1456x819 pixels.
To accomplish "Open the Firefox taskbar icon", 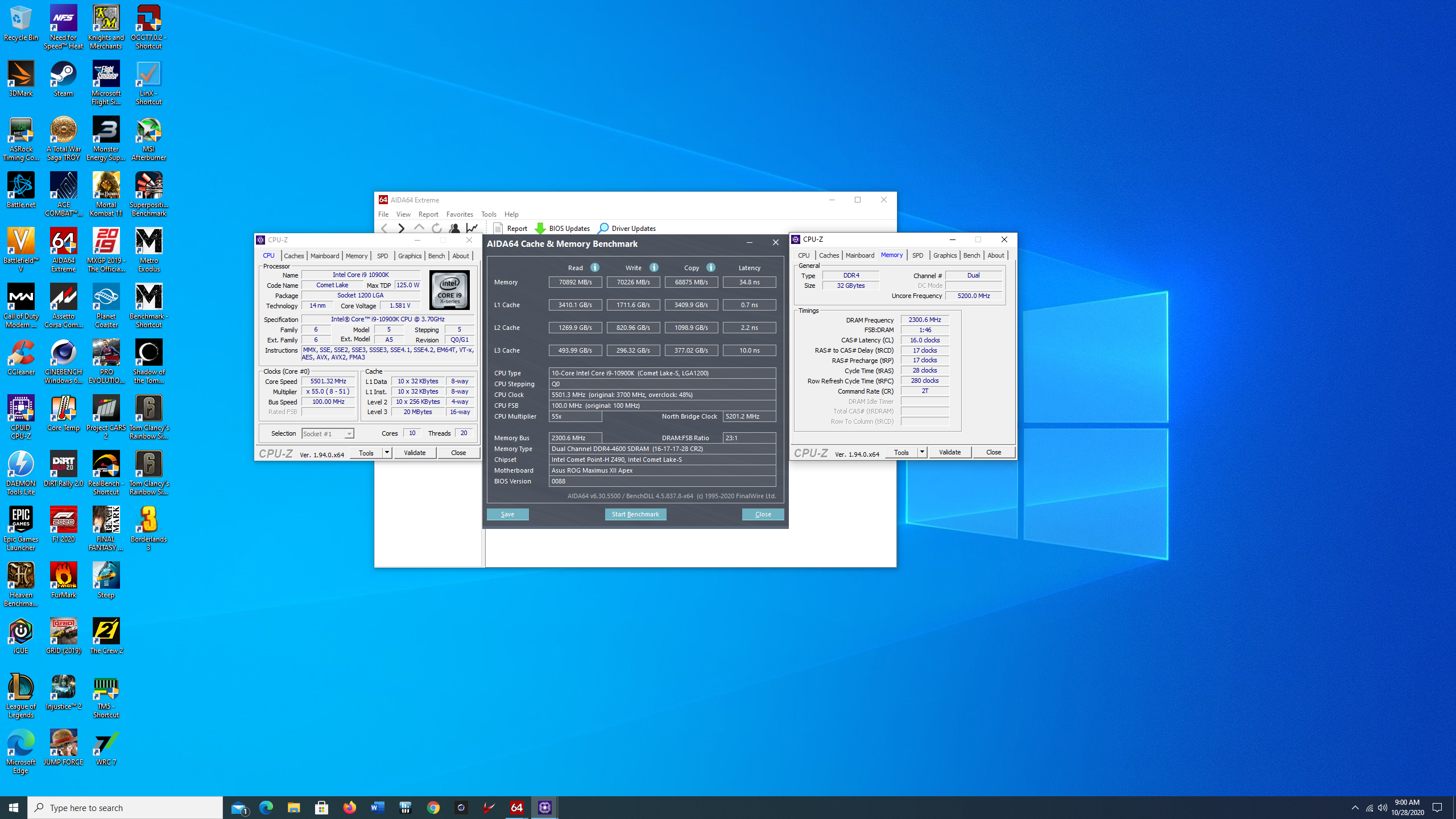I will (x=349, y=808).
